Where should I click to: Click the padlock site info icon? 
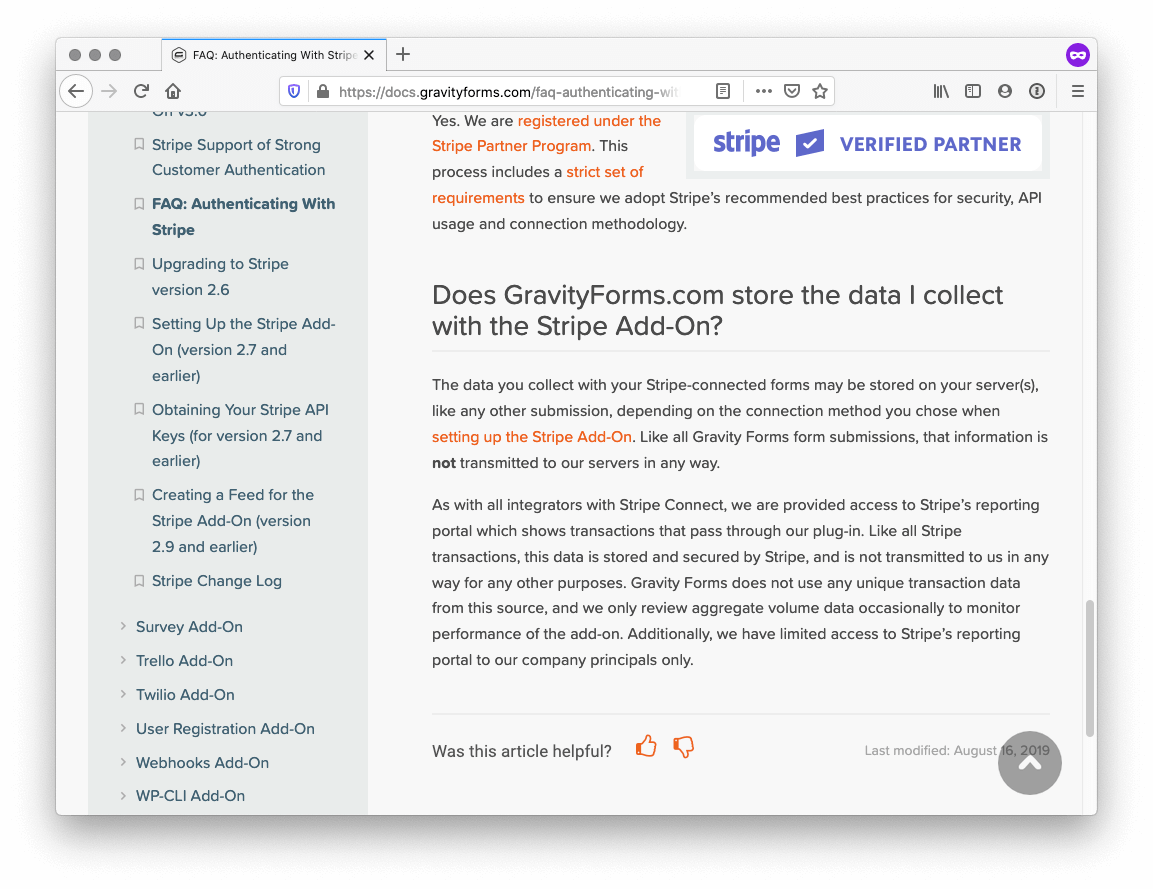pyautogui.click(x=322, y=90)
